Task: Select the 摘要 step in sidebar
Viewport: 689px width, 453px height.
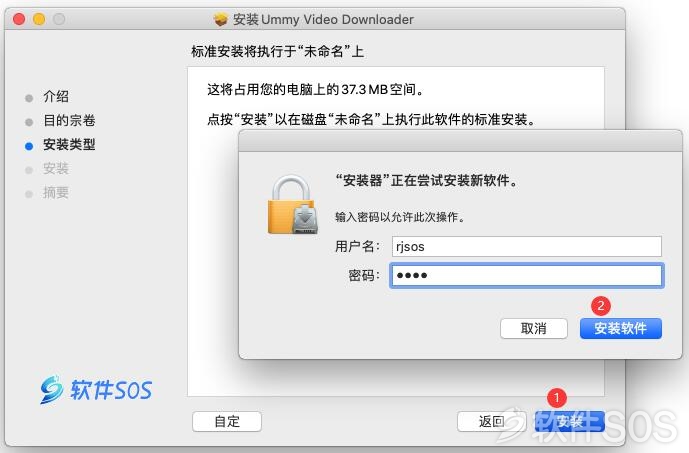Action: pyautogui.click(x=56, y=192)
